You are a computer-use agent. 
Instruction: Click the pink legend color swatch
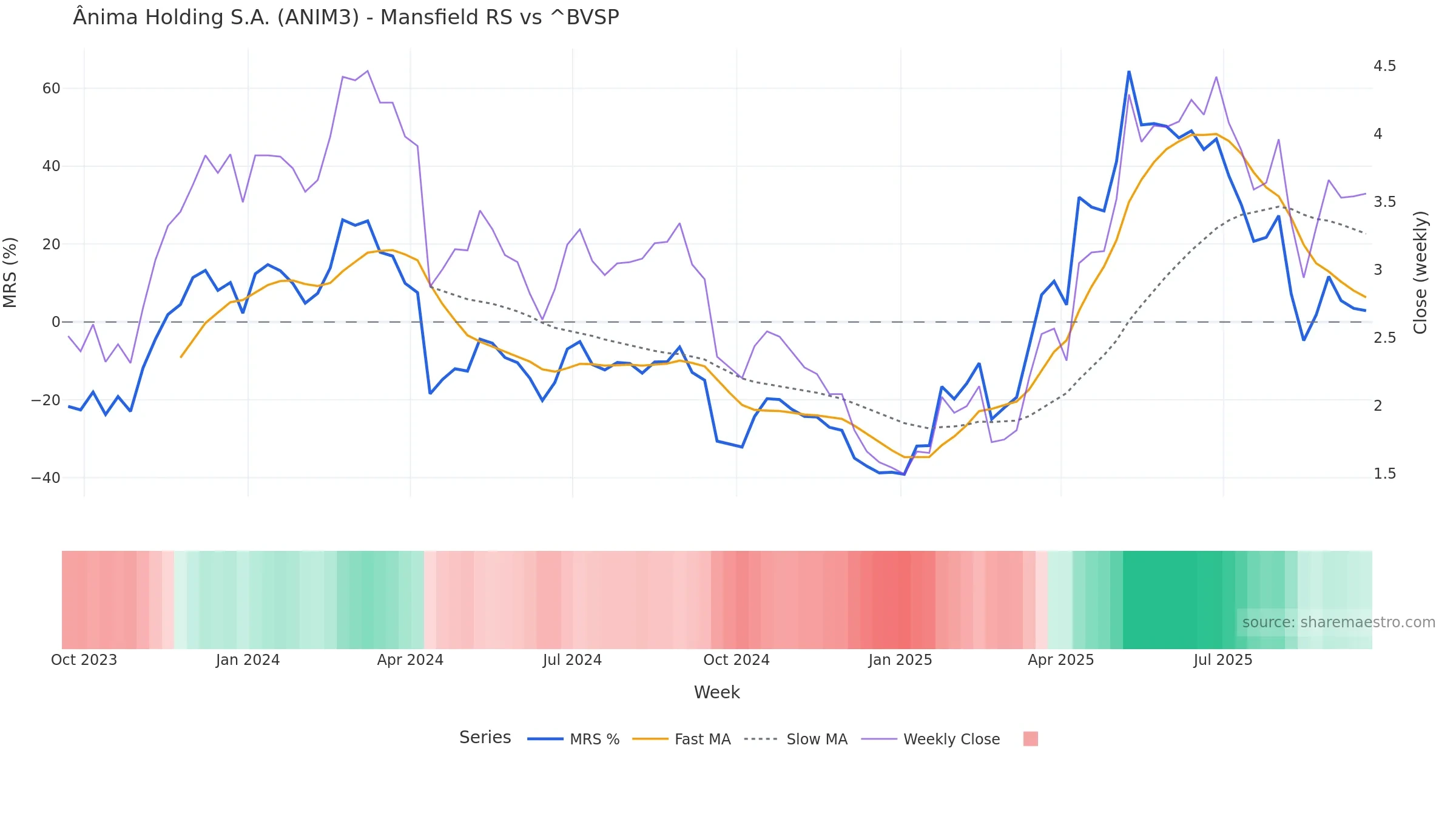[1030, 739]
